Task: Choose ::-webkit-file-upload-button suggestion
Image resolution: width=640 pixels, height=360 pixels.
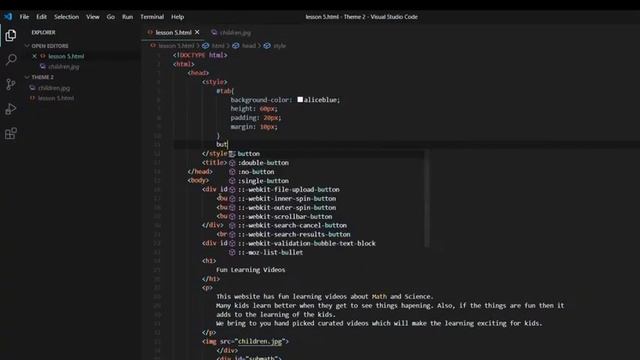Action: (x=327, y=190)
